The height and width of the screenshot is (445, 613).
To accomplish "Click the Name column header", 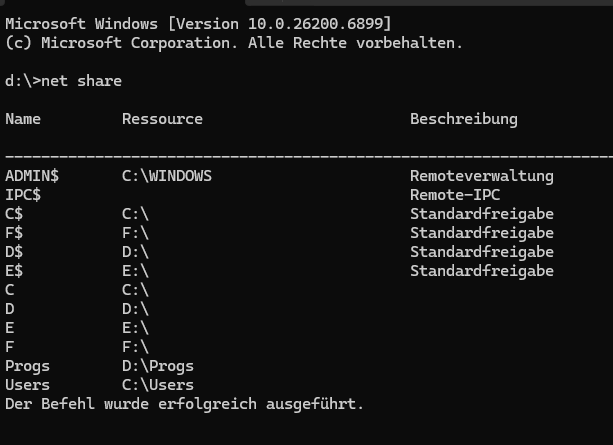I will tap(23, 119).
